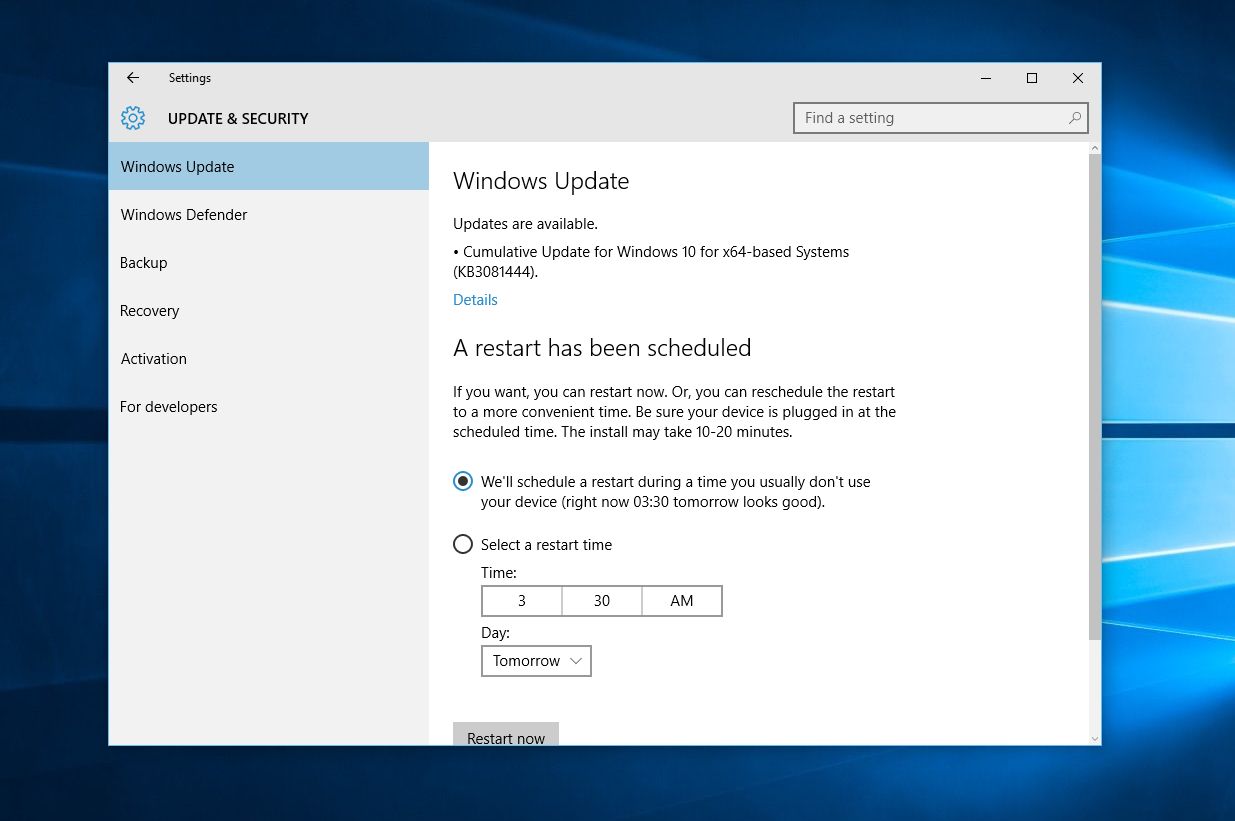Screen dimensions: 1235x821
Task: Open the Windows Update section
Action: tap(268, 167)
